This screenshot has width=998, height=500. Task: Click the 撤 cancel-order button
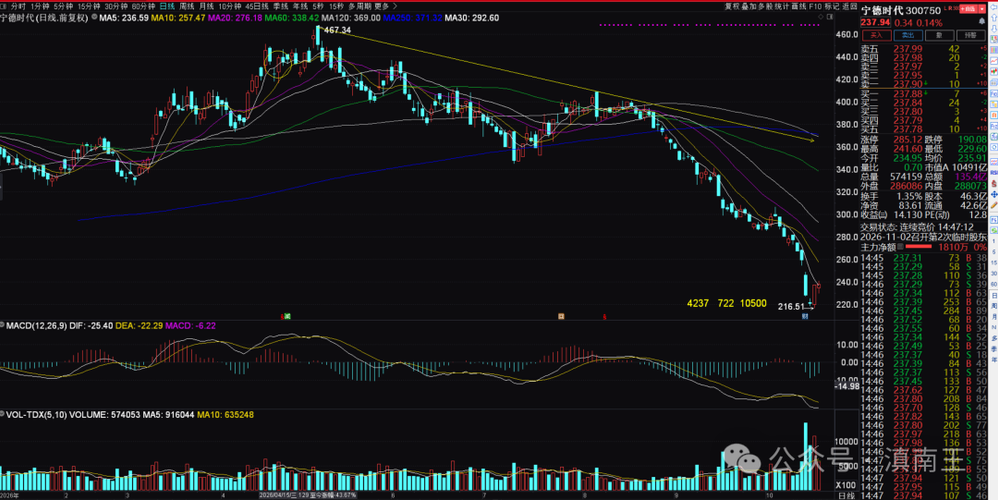tap(939, 36)
